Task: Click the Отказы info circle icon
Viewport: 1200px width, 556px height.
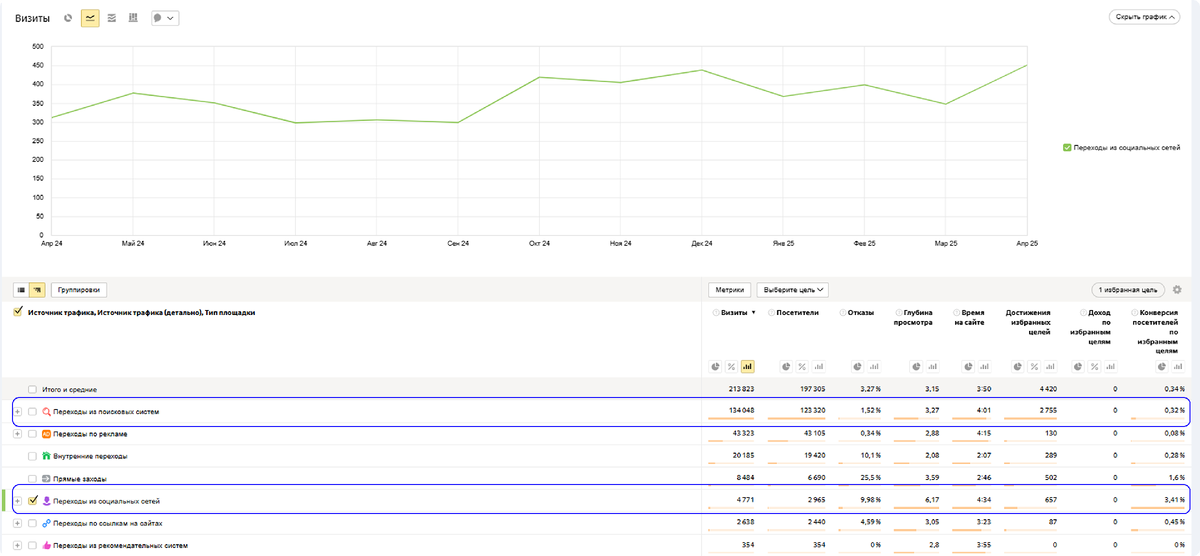Action: (842, 313)
